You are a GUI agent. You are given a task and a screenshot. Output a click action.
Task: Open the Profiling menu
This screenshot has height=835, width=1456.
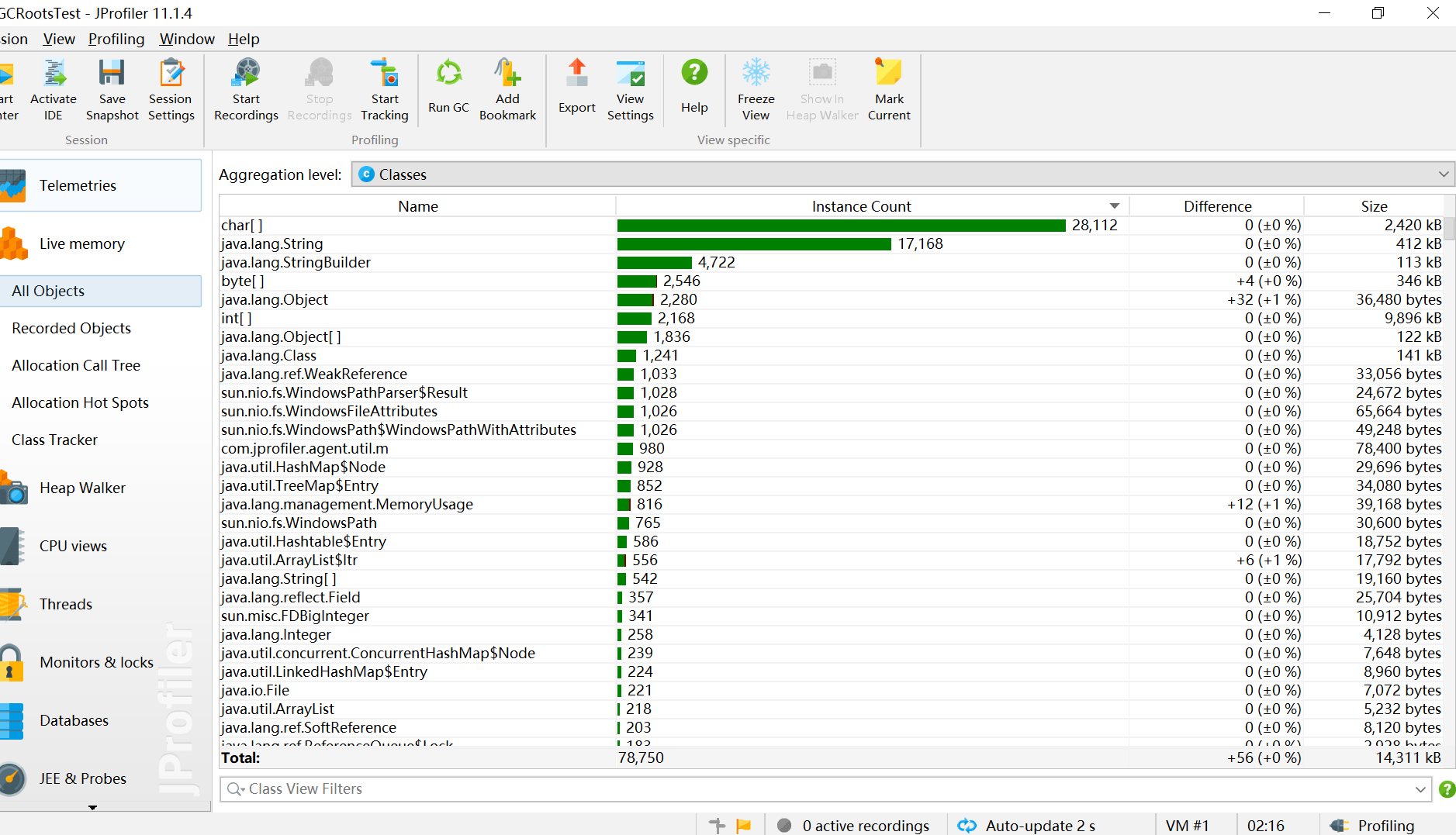116,39
